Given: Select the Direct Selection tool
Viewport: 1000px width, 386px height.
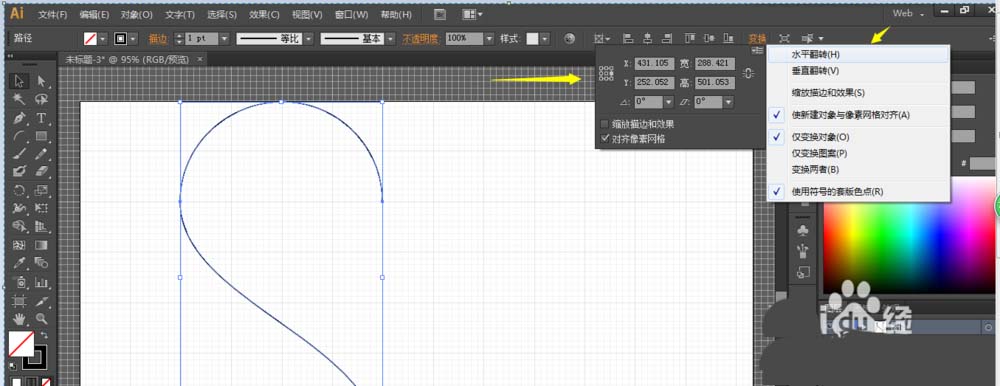Looking at the screenshot, I should pyautogui.click(x=41, y=81).
